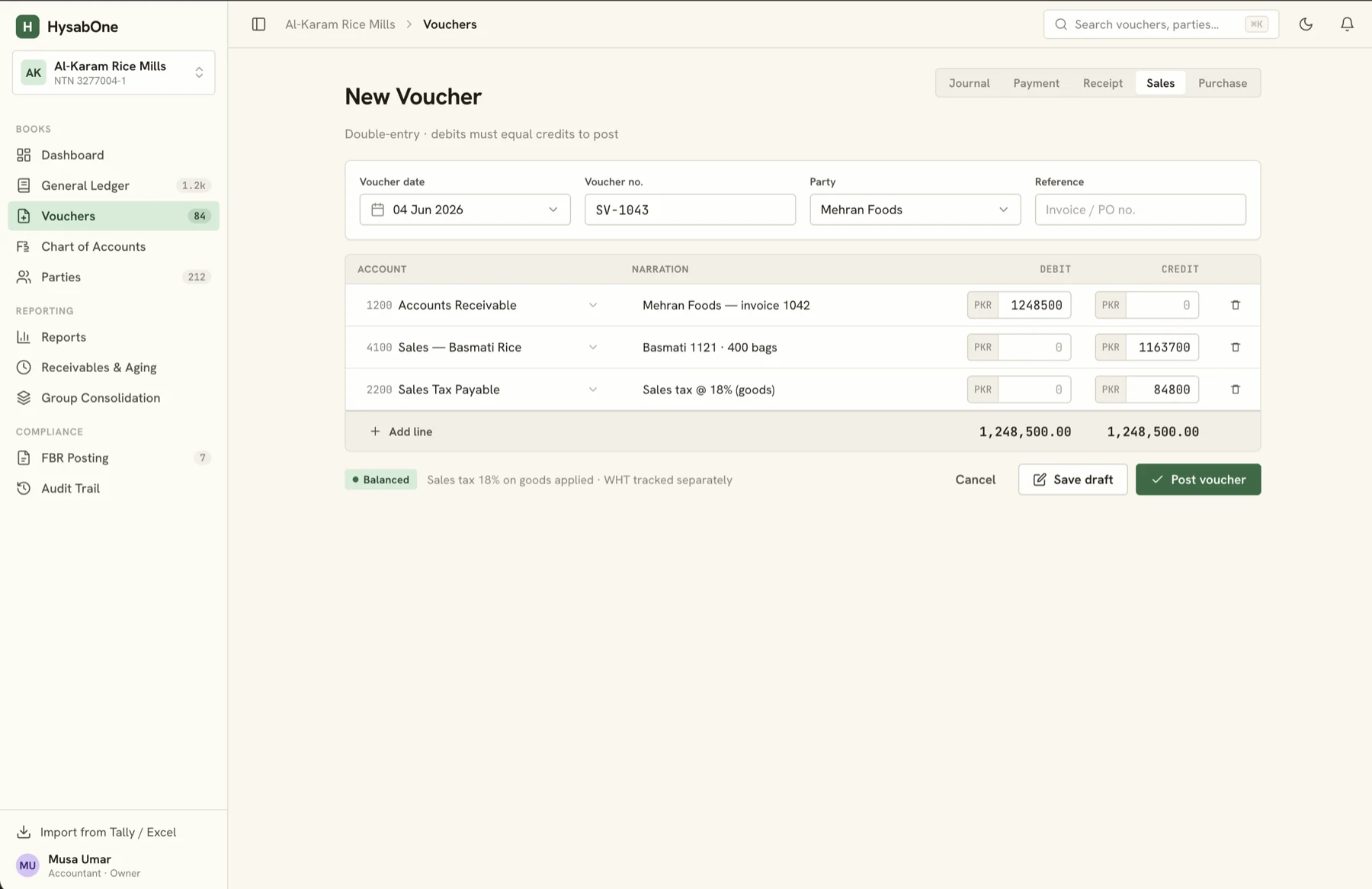Click the Vouchers file icon
1372x889 pixels.
point(24,216)
